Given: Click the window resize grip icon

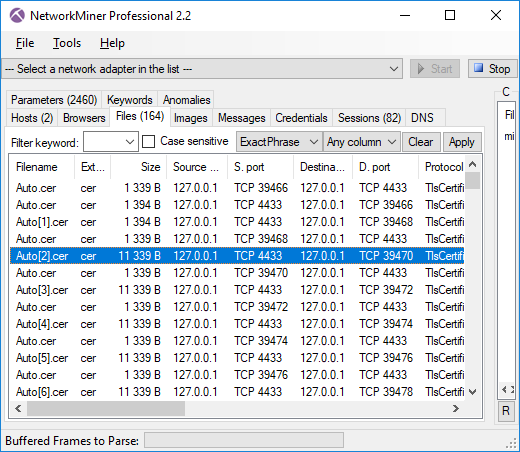Looking at the screenshot, I should pyautogui.click(x=511, y=443).
